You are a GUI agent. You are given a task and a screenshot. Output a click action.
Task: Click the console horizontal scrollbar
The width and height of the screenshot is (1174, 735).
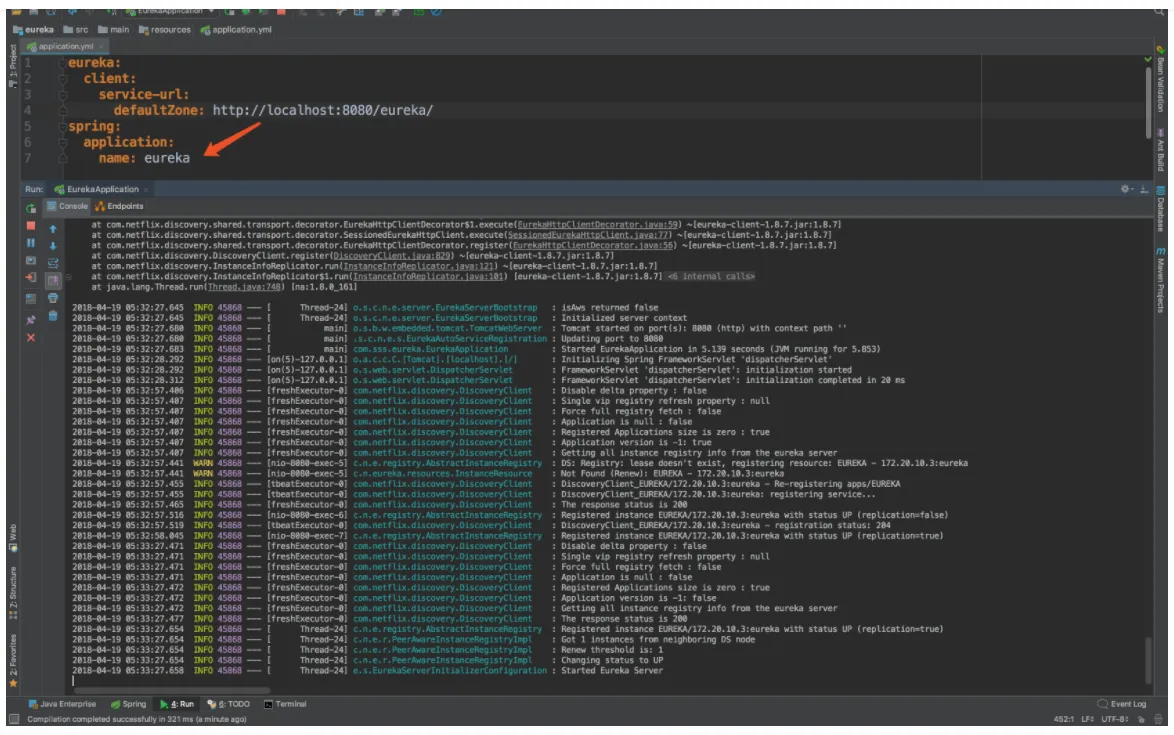pos(171,691)
